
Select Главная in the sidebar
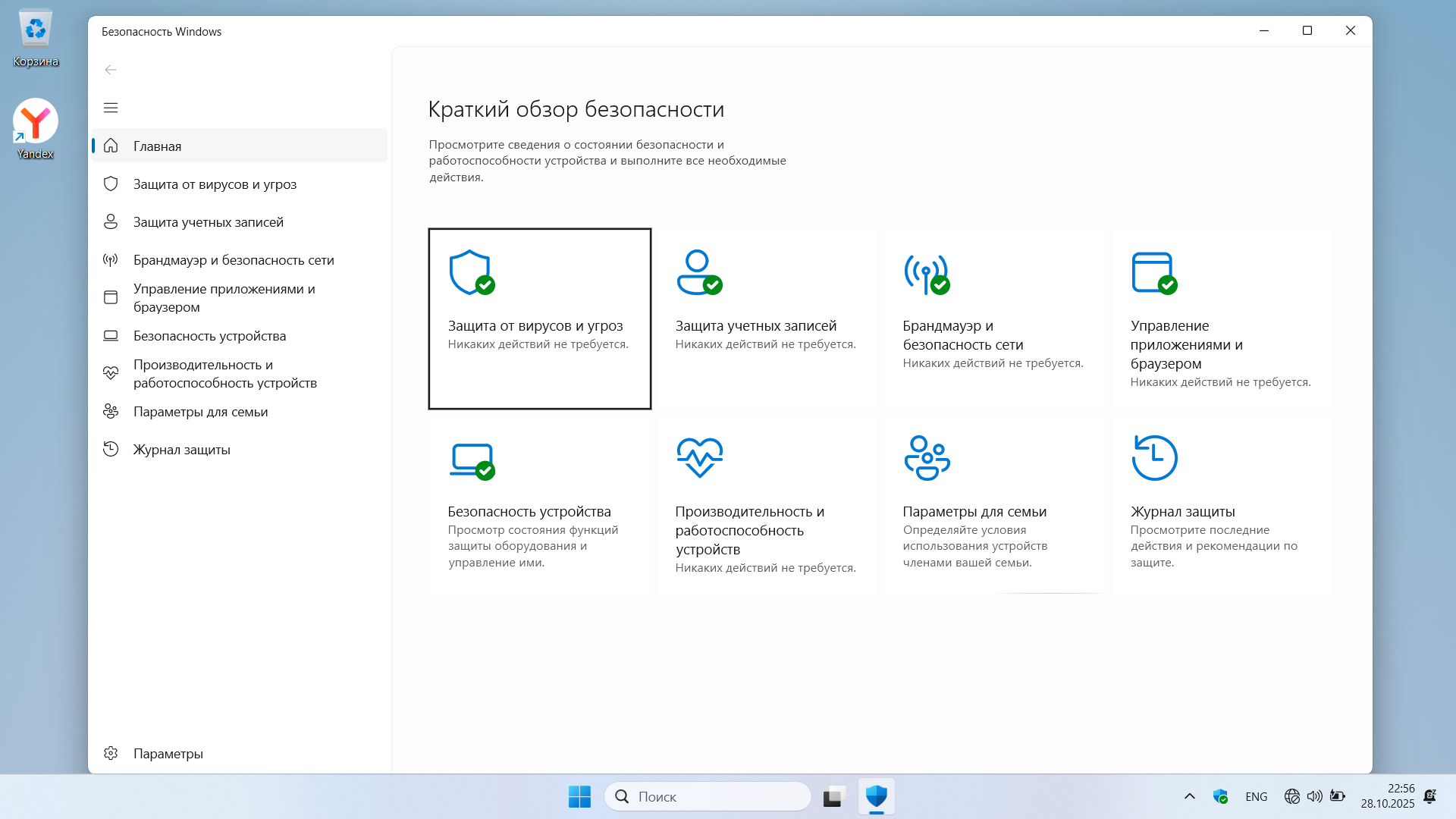click(158, 146)
